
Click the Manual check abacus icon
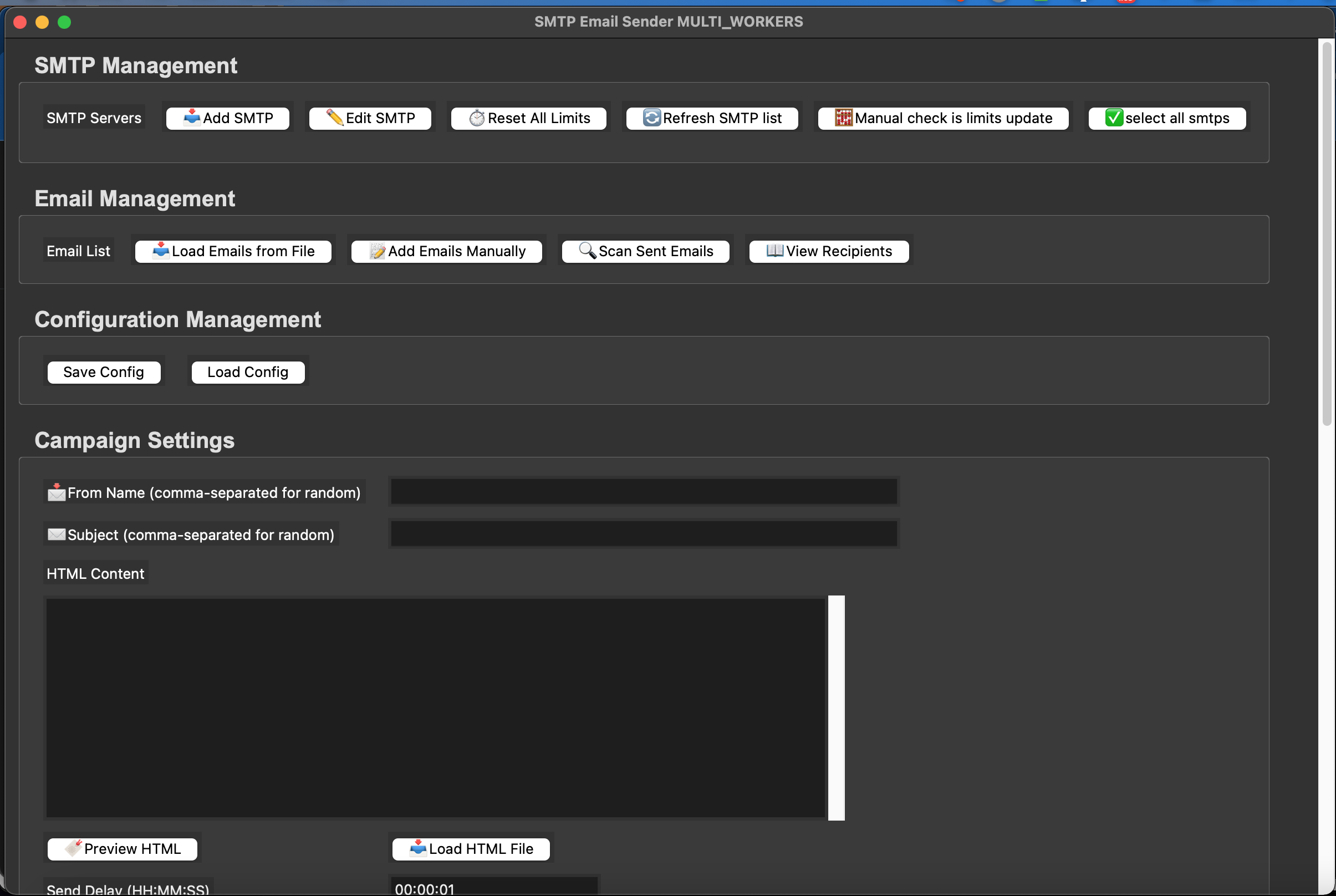tap(844, 118)
